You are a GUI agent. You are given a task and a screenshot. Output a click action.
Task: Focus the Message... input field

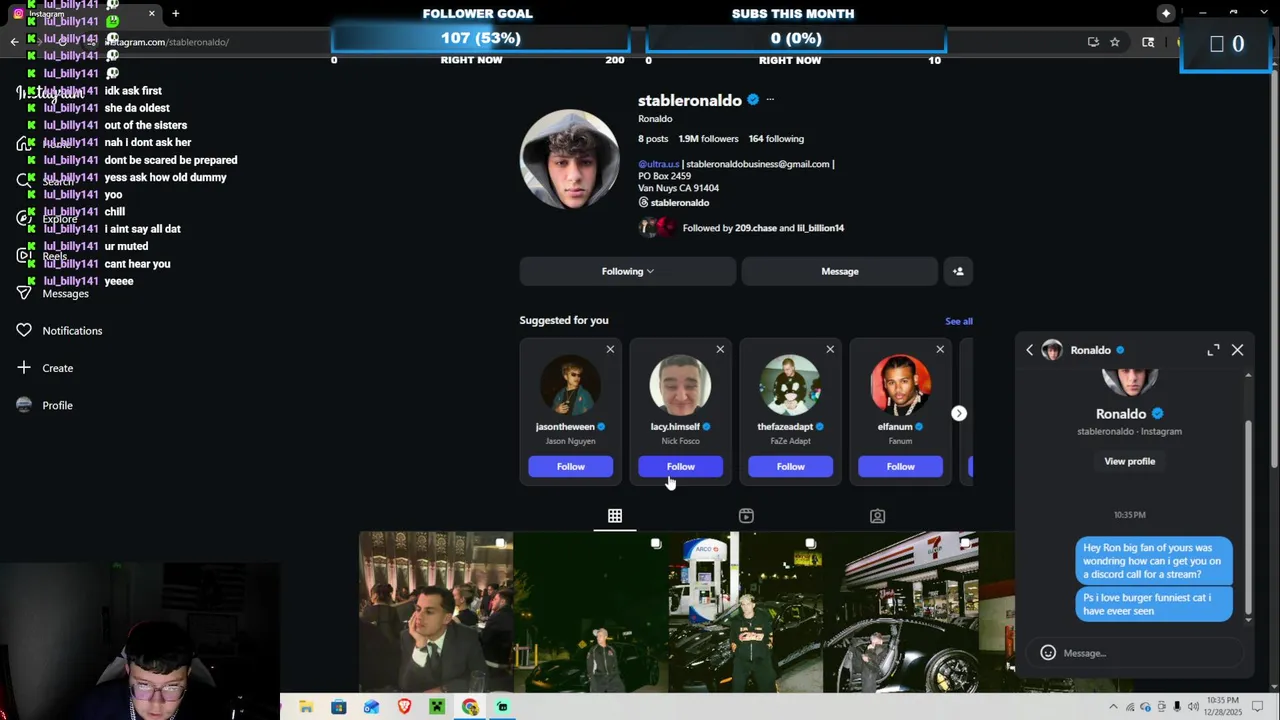click(1145, 653)
